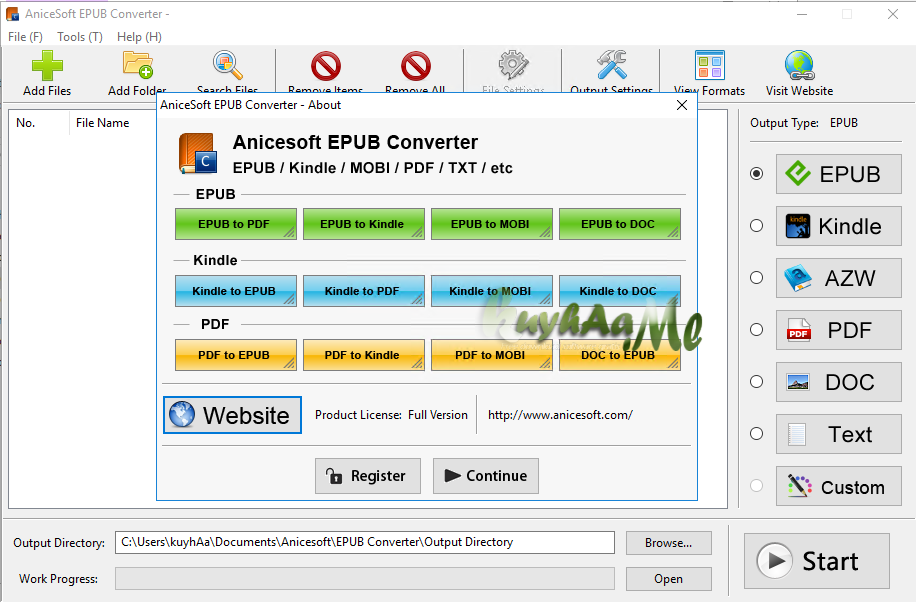Image resolution: width=916 pixels, height=602 pixels.
Task: Click the Kindle to EPUB button
Action: [x=235, y=291]
